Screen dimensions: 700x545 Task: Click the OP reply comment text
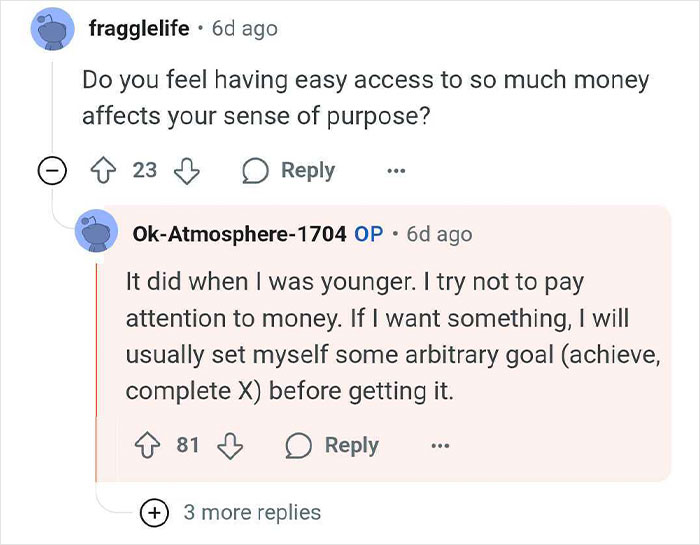coord(393,337)
